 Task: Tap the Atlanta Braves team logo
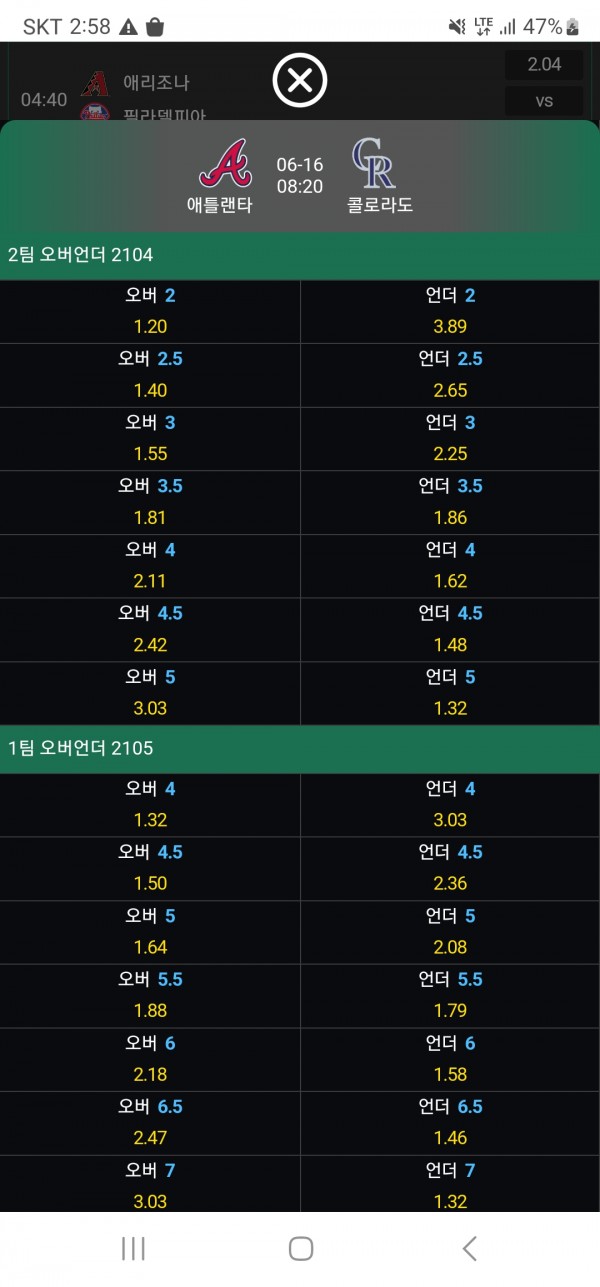pyautogui.click(x=223, y=164)
